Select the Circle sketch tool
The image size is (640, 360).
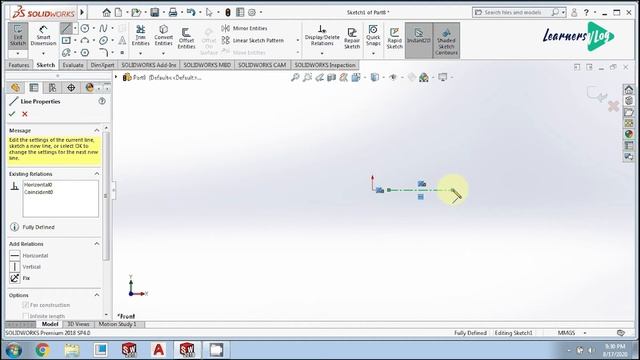85,28
